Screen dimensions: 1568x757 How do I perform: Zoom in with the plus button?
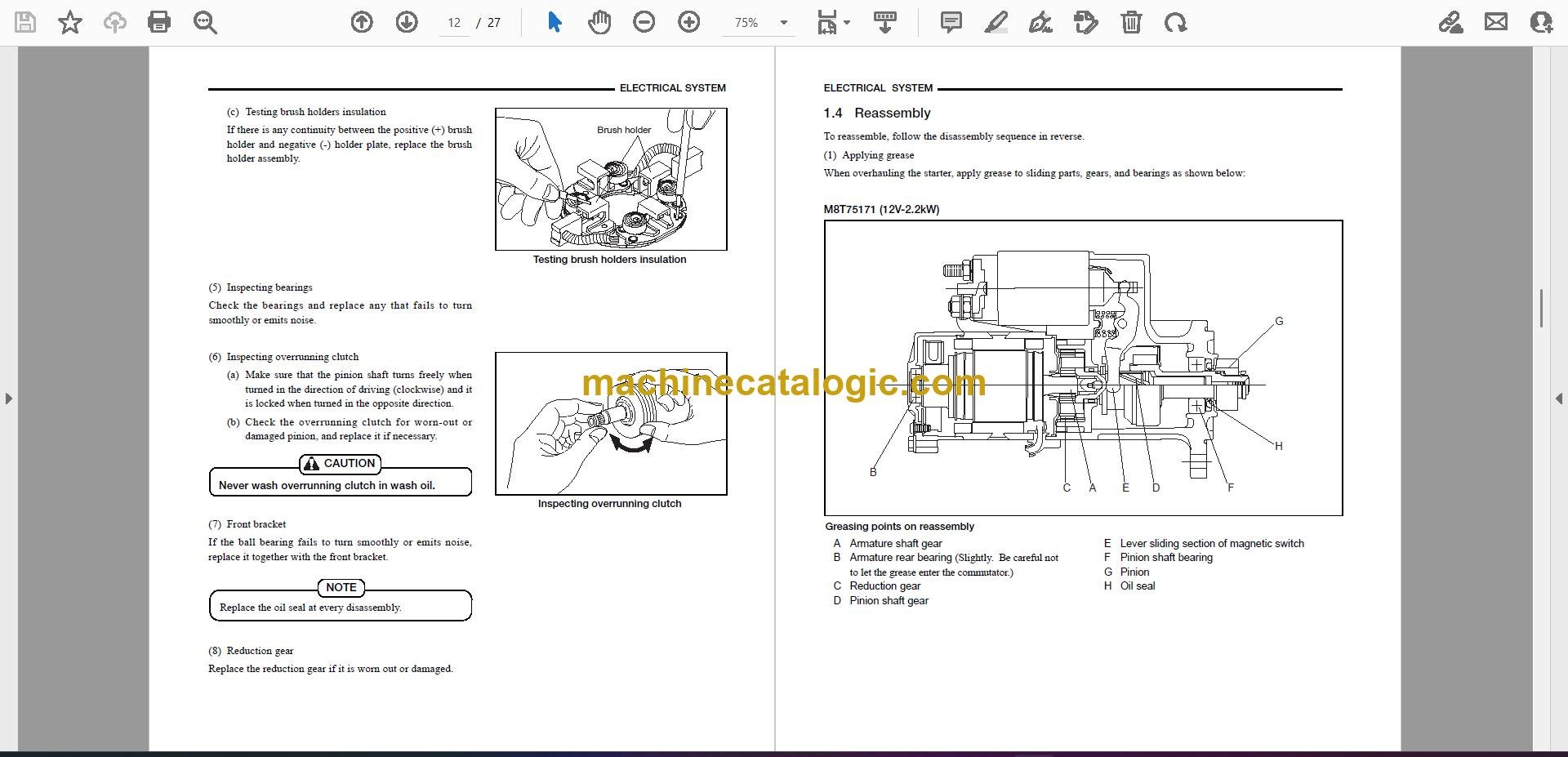[x=689, y=22]
